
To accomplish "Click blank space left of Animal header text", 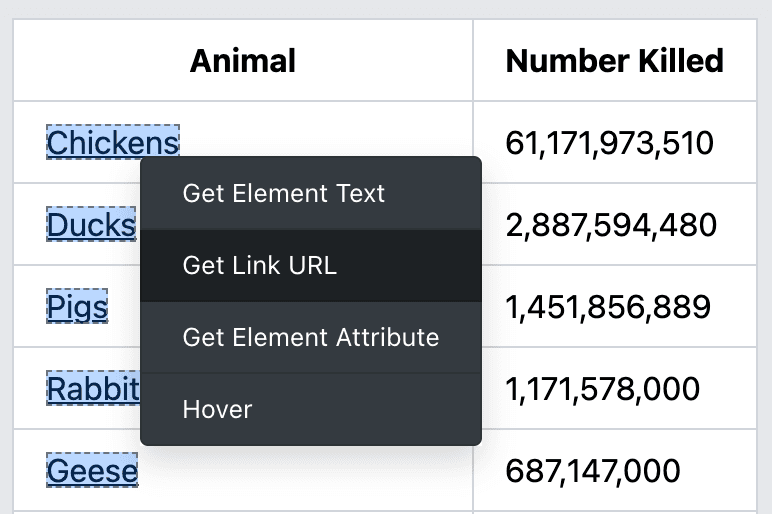I will pos(90,61).
